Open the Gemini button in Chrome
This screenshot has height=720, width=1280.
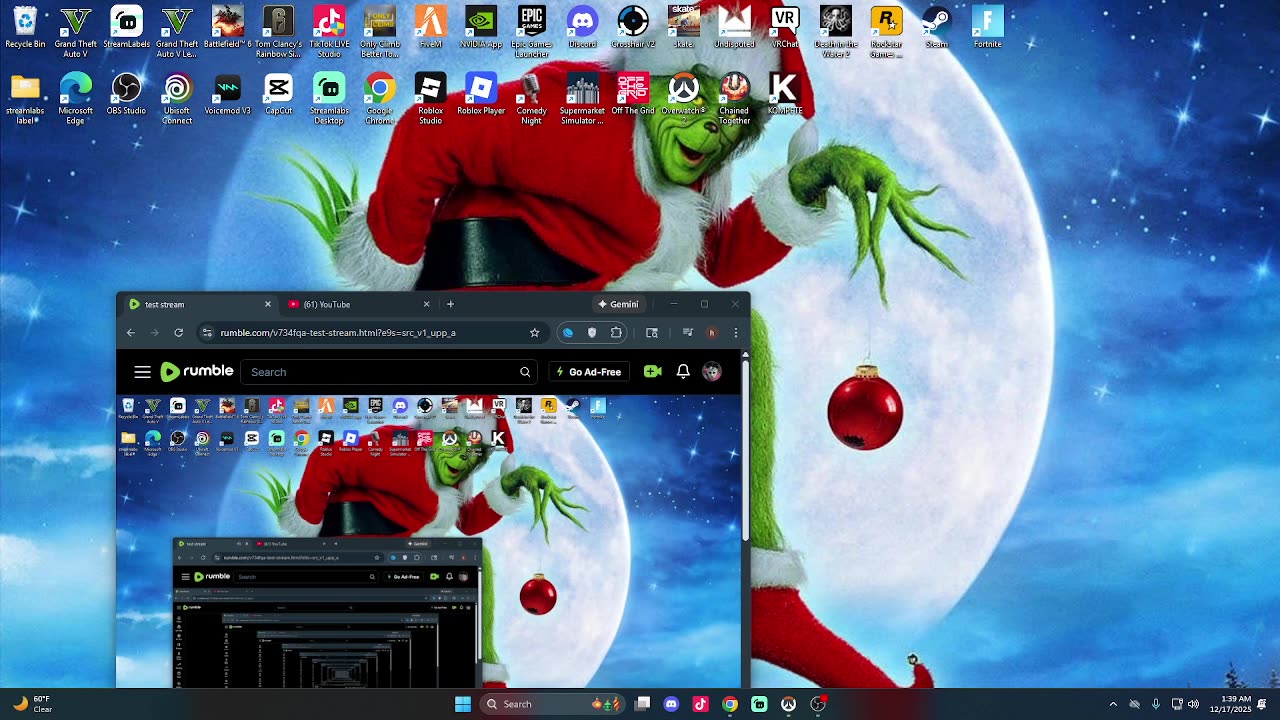tap(618, 304)
